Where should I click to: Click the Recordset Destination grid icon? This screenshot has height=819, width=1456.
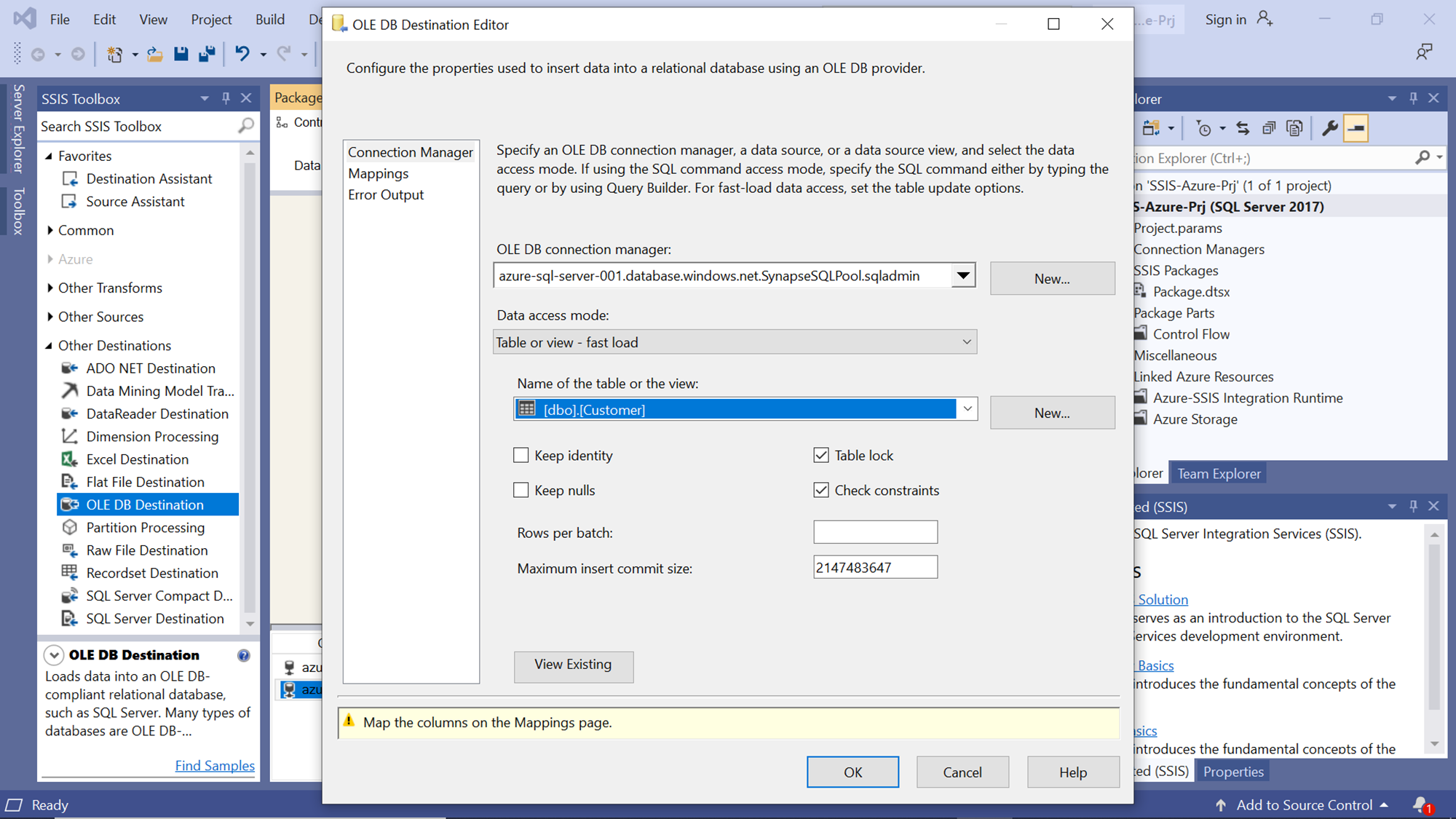70,573
